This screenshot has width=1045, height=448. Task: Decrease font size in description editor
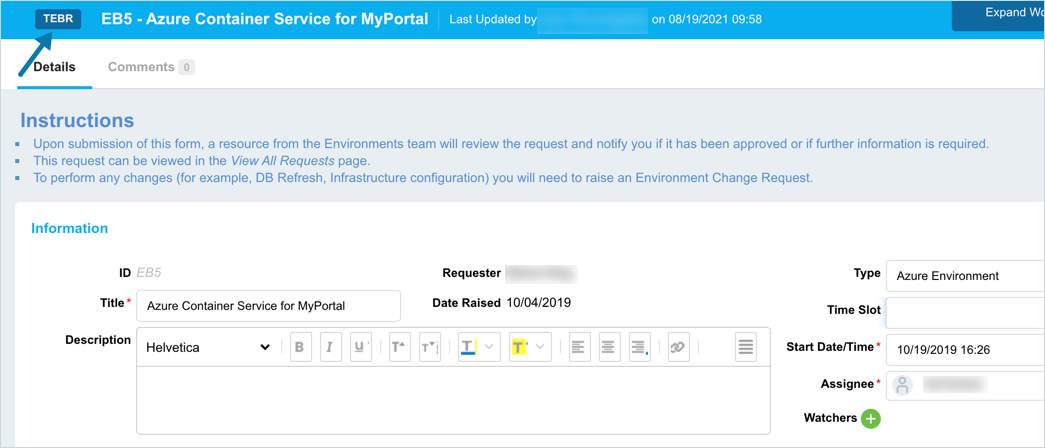430,347
